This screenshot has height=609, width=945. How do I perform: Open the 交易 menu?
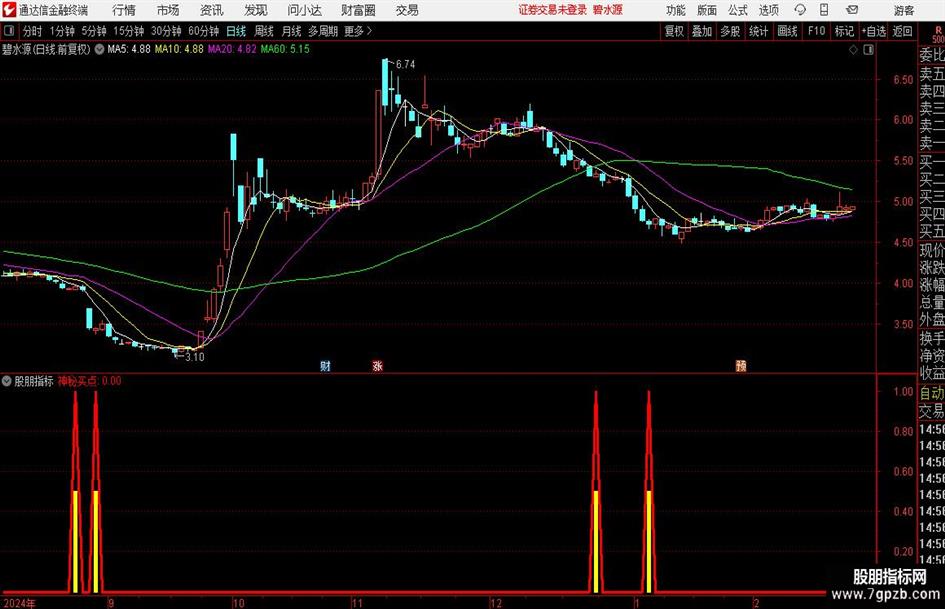(407, 10)
